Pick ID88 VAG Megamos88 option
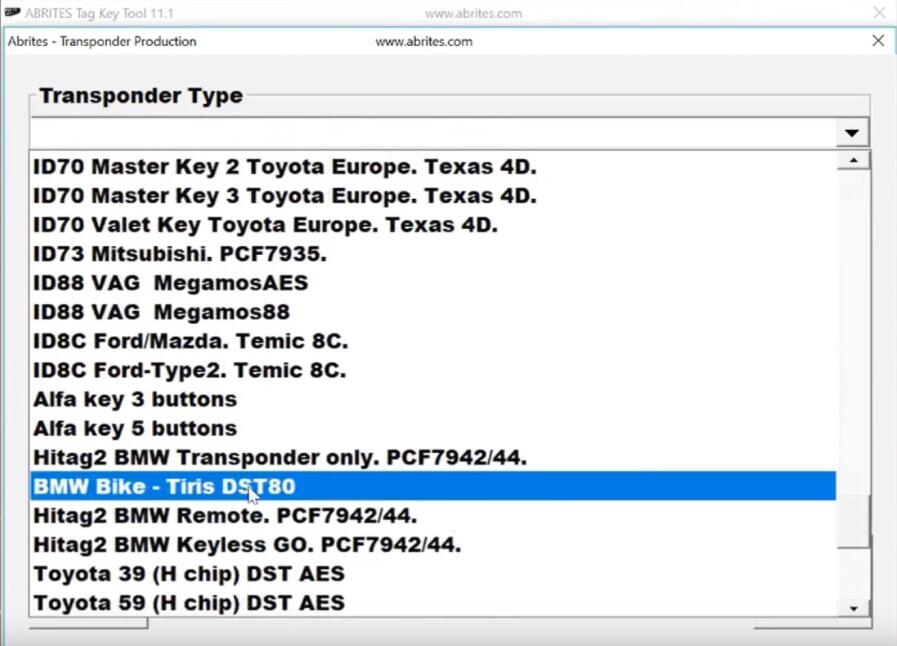Screen dimensions: 897x646 tap(161, 312)
